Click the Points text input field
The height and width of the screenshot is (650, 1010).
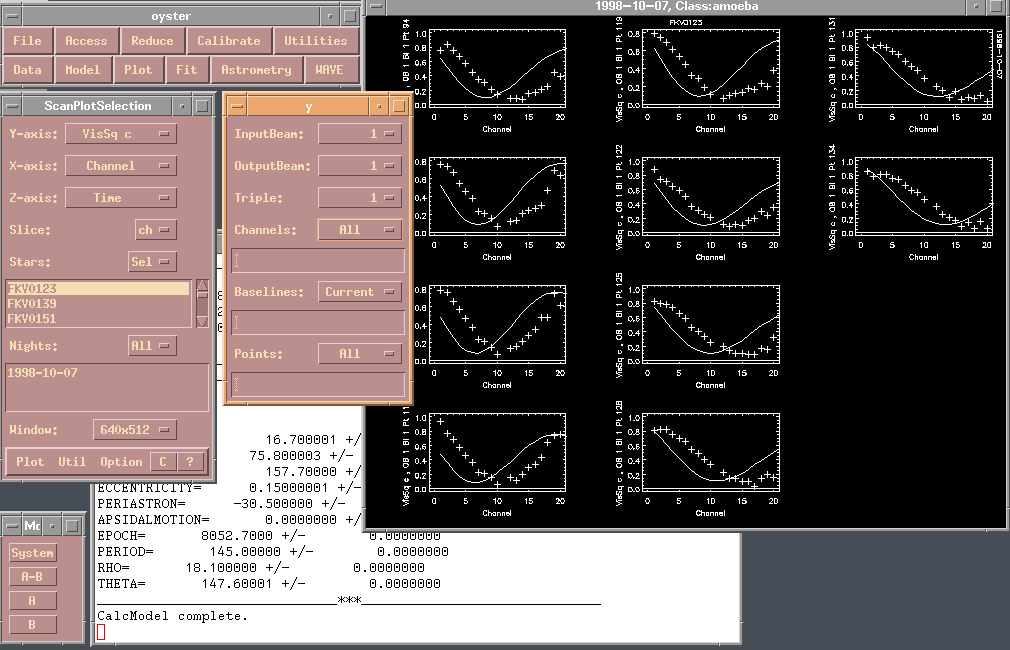tap(318, 385)
